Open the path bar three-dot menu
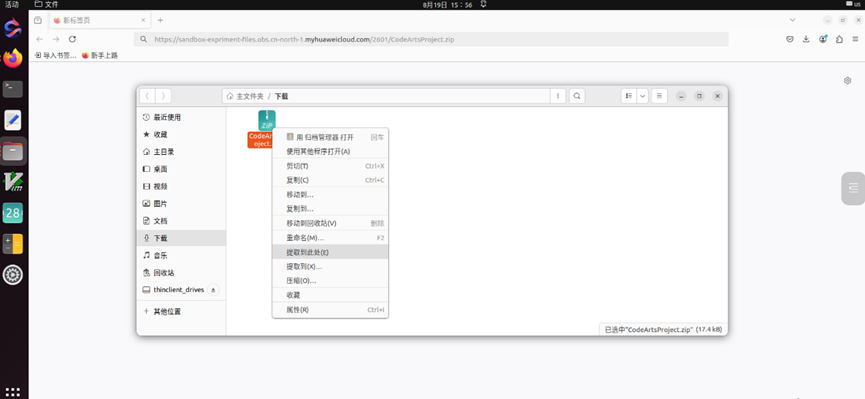This screenshot has height=399, width=865. pyautogui.click(x=558, y=96)
